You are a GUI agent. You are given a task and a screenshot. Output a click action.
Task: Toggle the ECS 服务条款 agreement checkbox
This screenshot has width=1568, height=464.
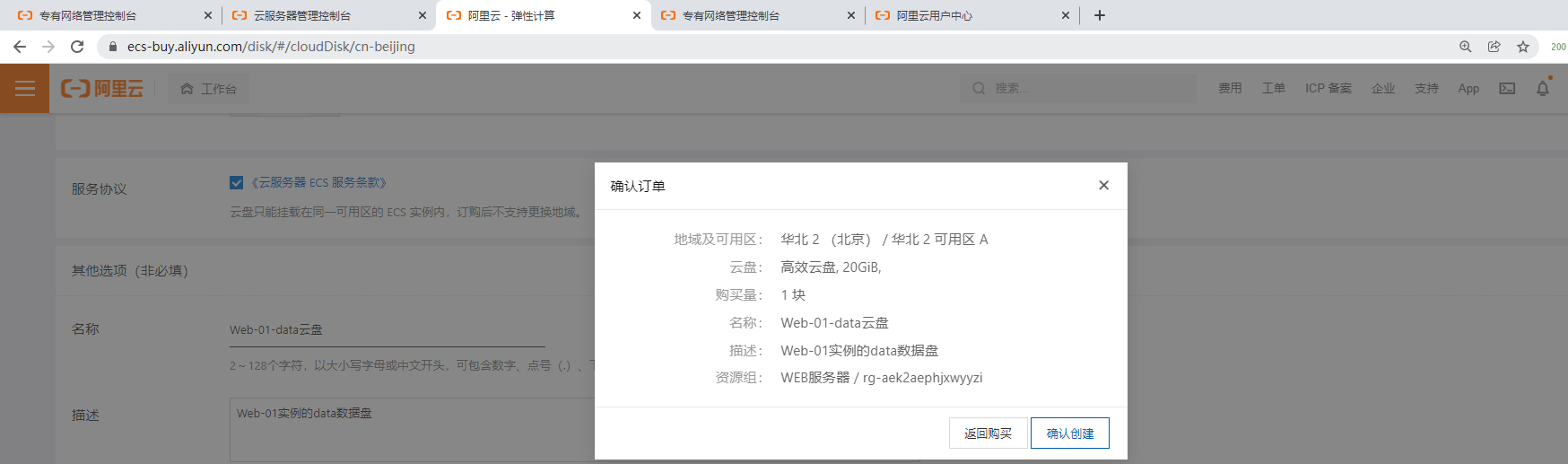point(237,183)
